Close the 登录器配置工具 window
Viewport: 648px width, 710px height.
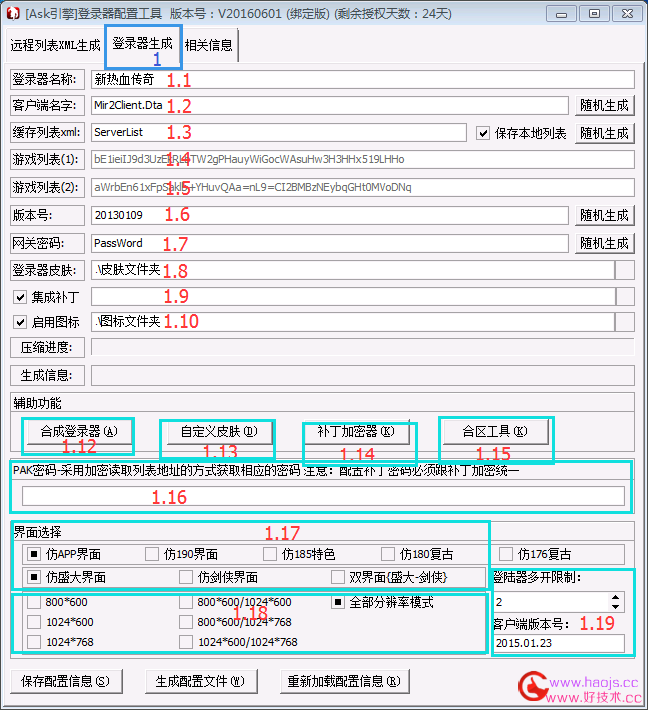(x=627, y=14)
